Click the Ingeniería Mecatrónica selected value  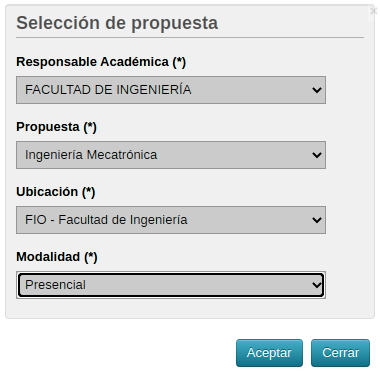click(x=91, y=155)
